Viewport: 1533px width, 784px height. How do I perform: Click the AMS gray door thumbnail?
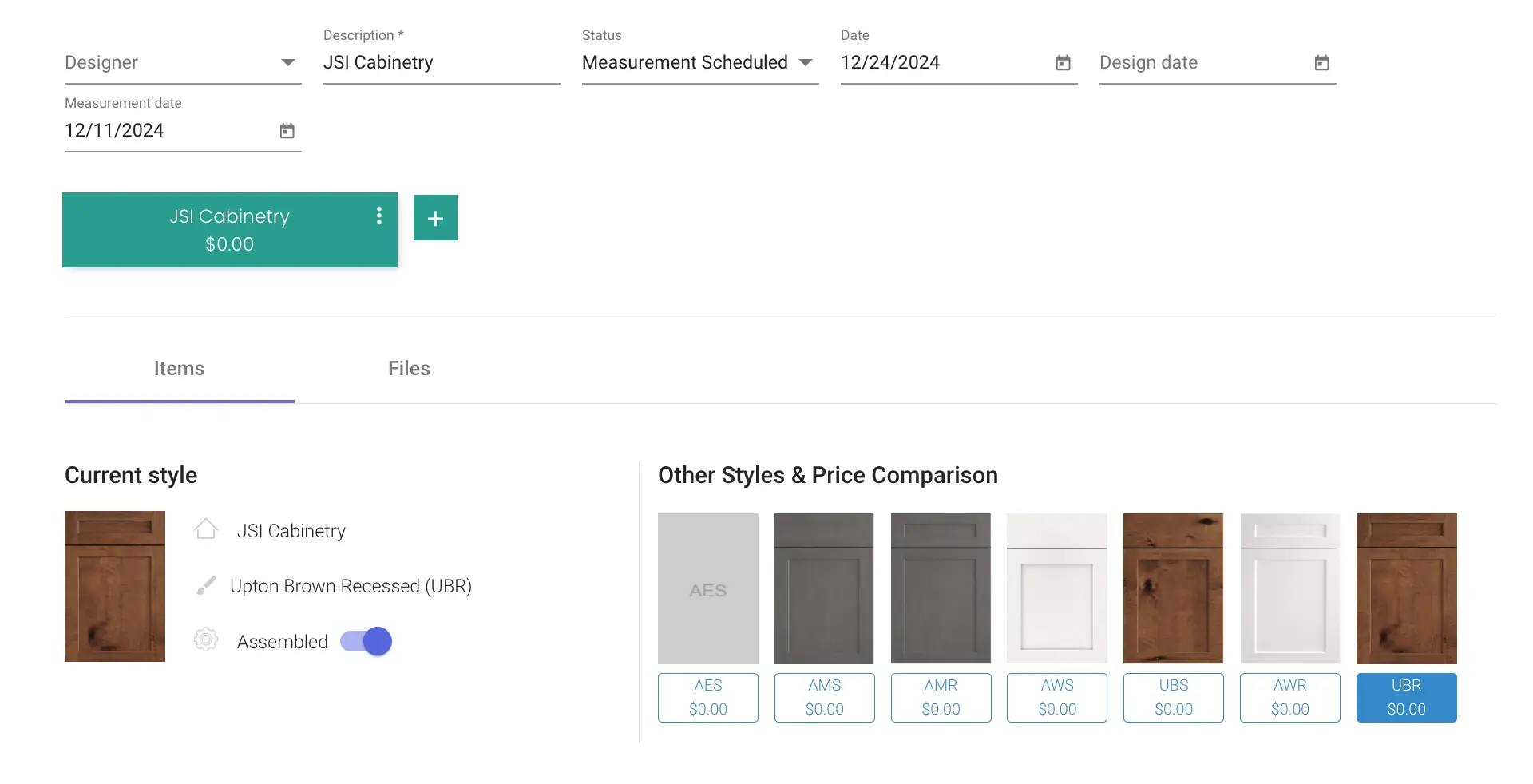click(x=825, y=588)
